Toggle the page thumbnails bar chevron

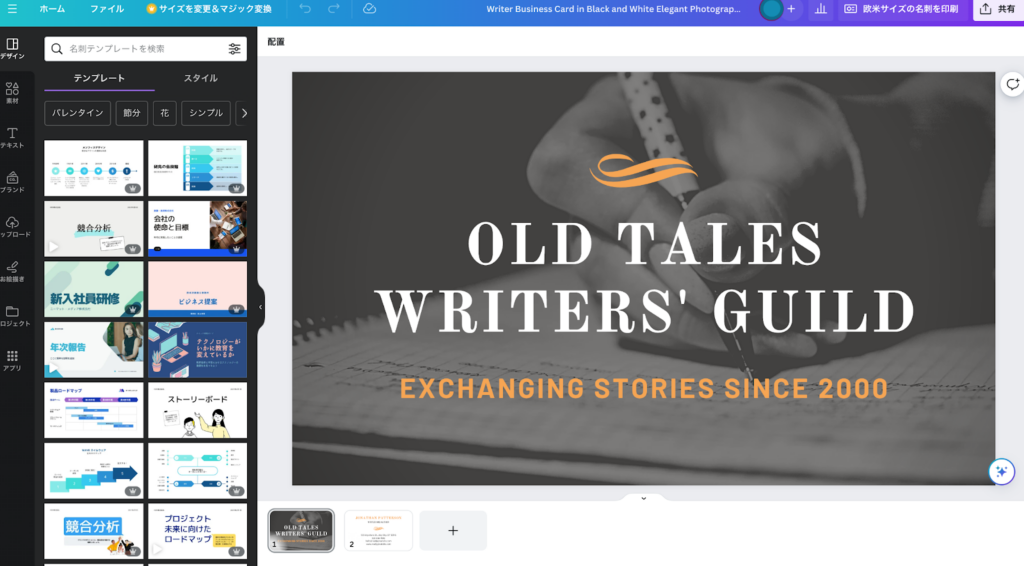(643, 498)
